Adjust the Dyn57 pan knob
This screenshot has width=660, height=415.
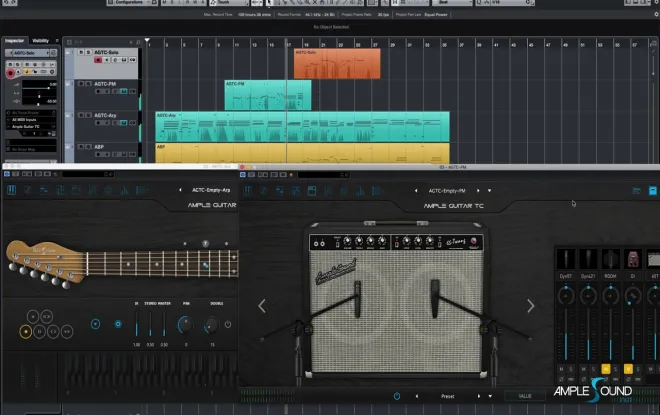(x=566, y=296)
